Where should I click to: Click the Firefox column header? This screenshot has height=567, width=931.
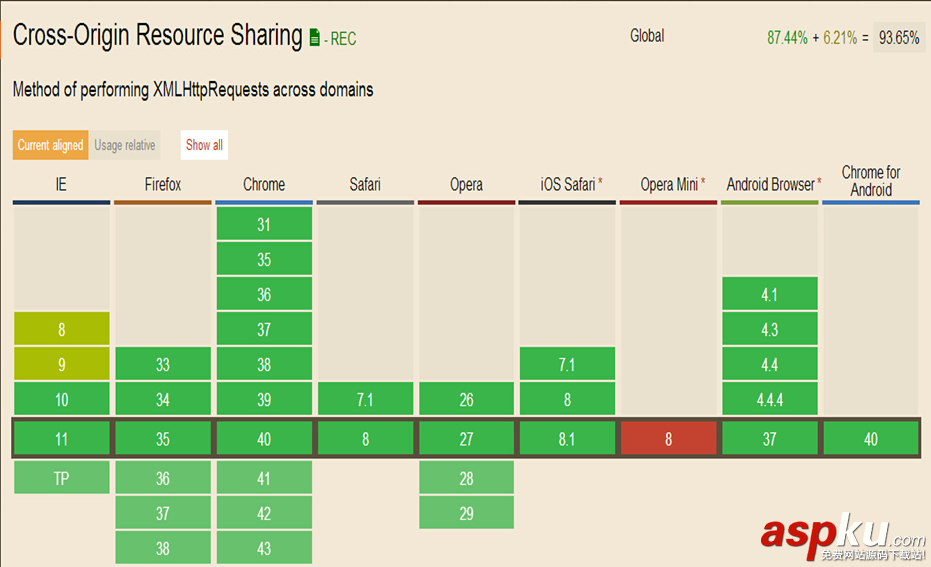[x=163, y=185]
